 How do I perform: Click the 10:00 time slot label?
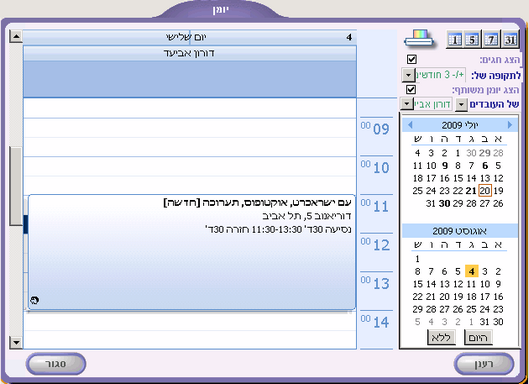pyautogui.click(x=375, y=167)
